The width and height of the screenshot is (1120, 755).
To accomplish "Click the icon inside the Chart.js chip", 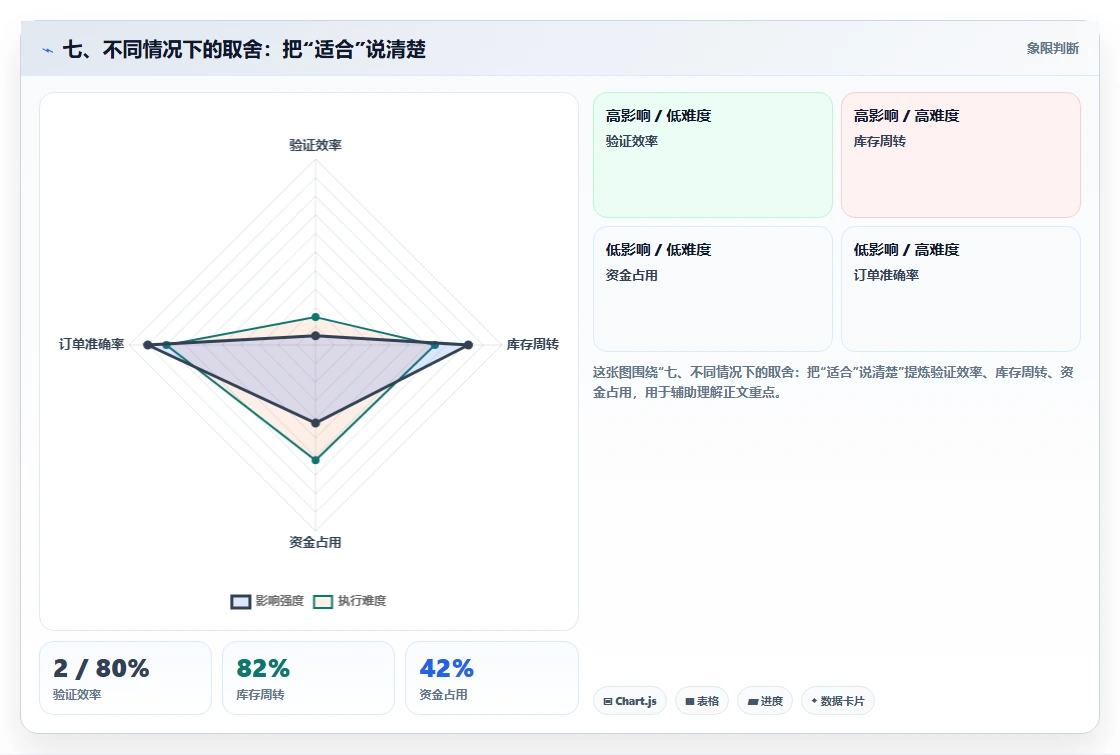I will 608,701.
